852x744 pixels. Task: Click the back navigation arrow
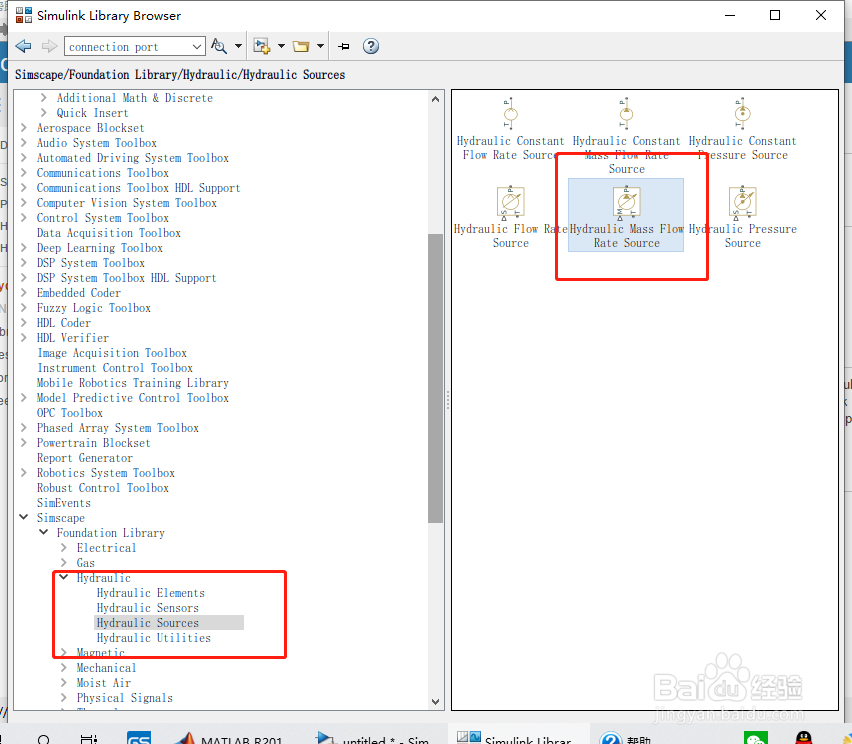click(x=23, y=46)
